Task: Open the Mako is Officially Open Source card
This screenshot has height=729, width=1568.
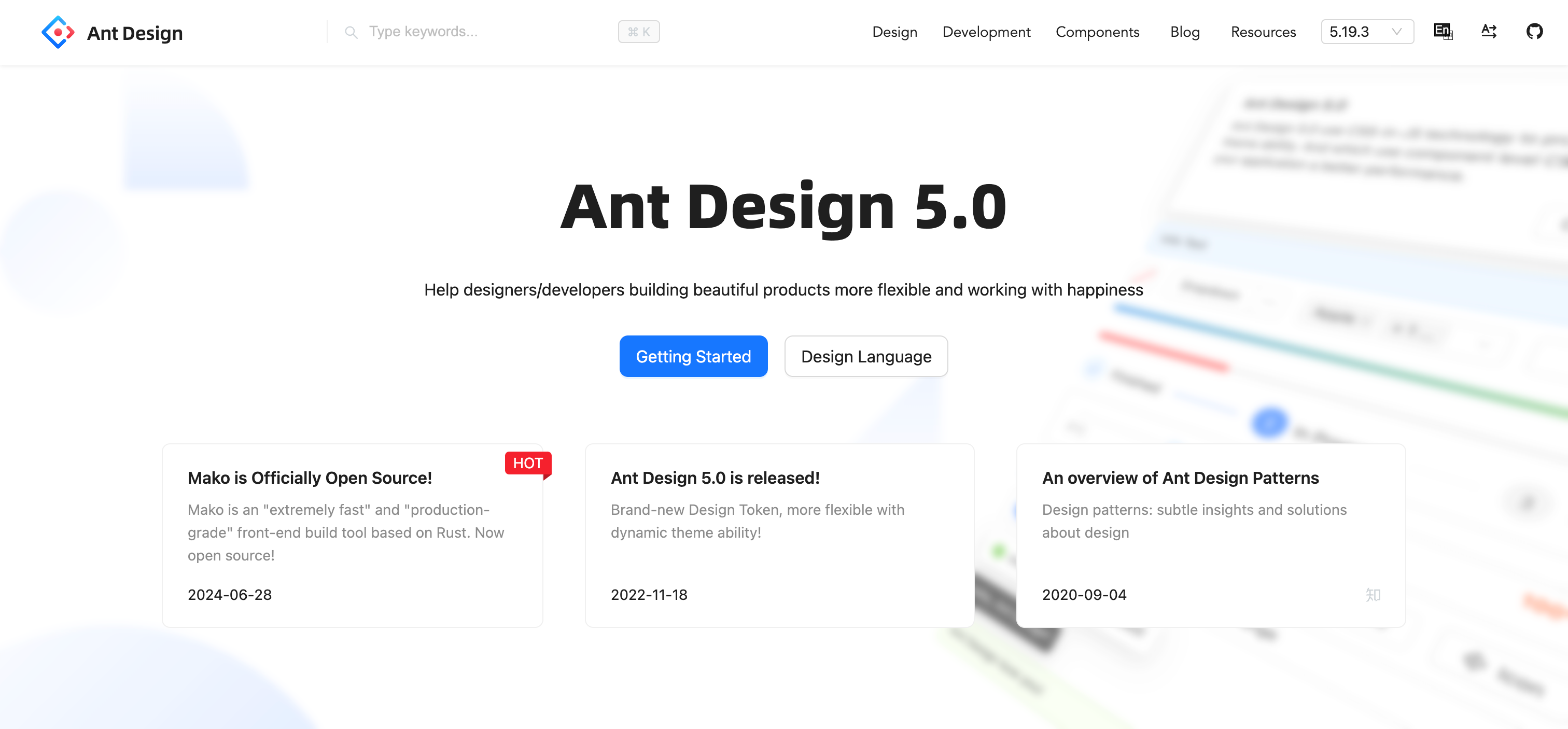Action: click(353, 536)
